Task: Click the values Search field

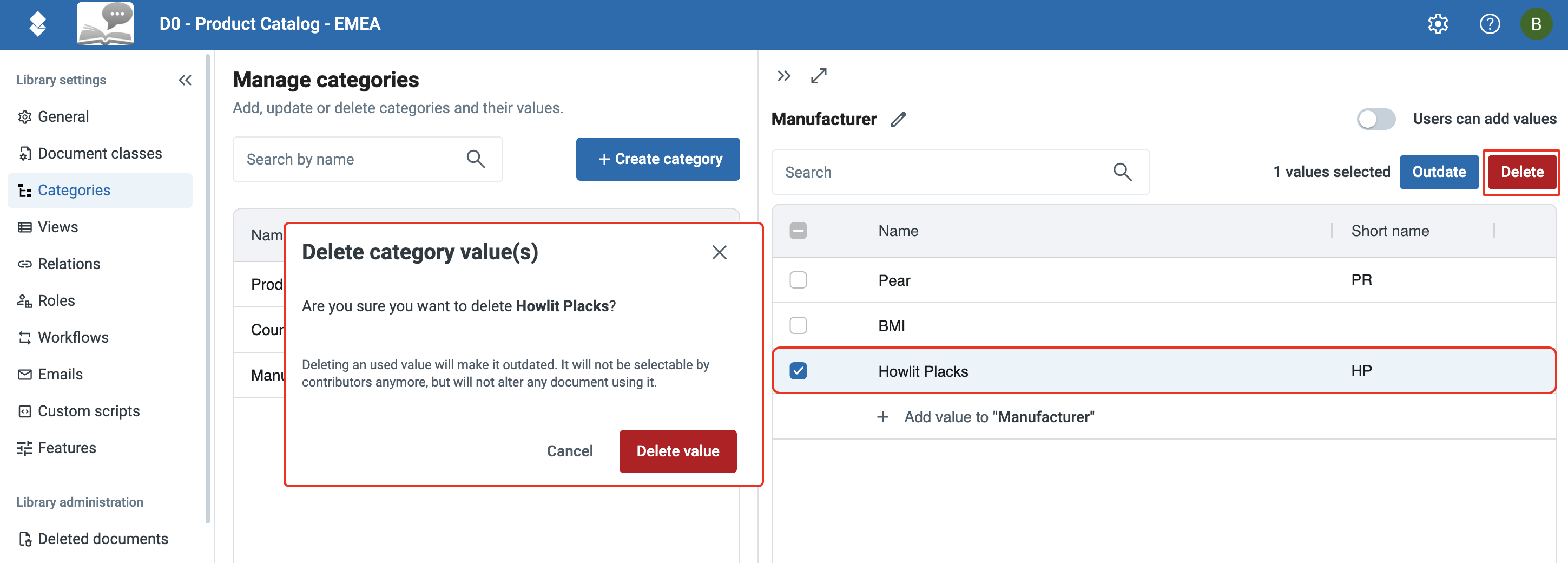Action: click(x=960, y=173)
